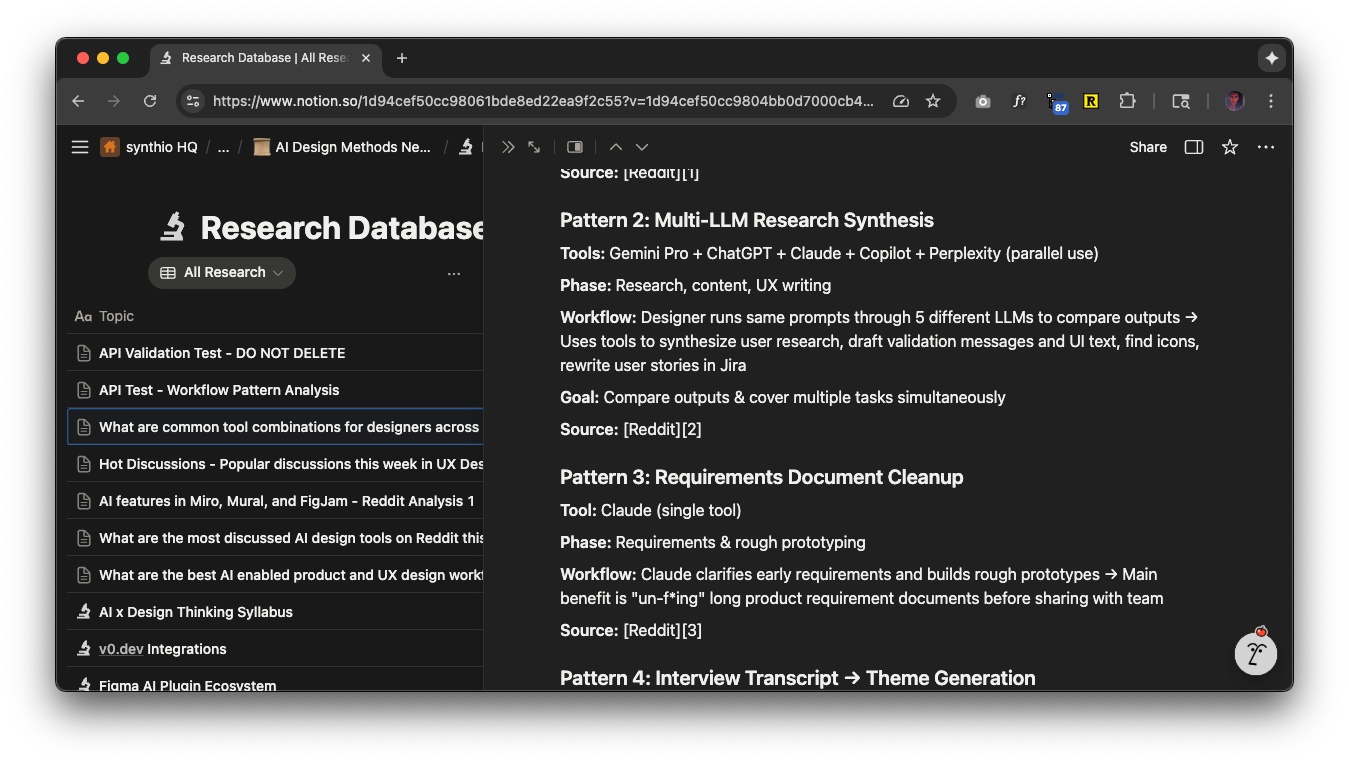Screen dimensions: 1349x765
Task: Go to the next database page
Action: 642,147
